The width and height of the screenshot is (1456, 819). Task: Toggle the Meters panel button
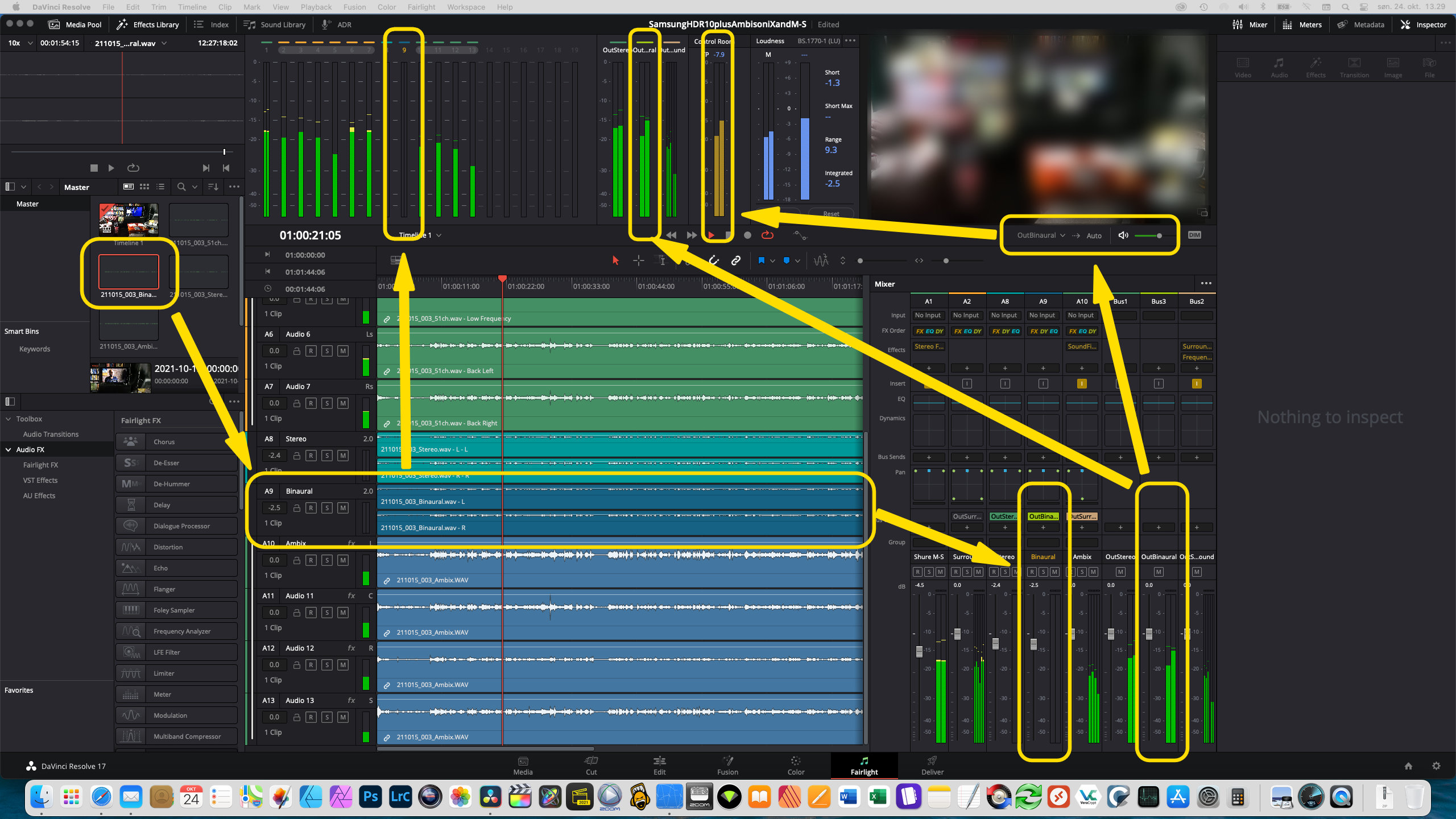[x=1302, y=24]
